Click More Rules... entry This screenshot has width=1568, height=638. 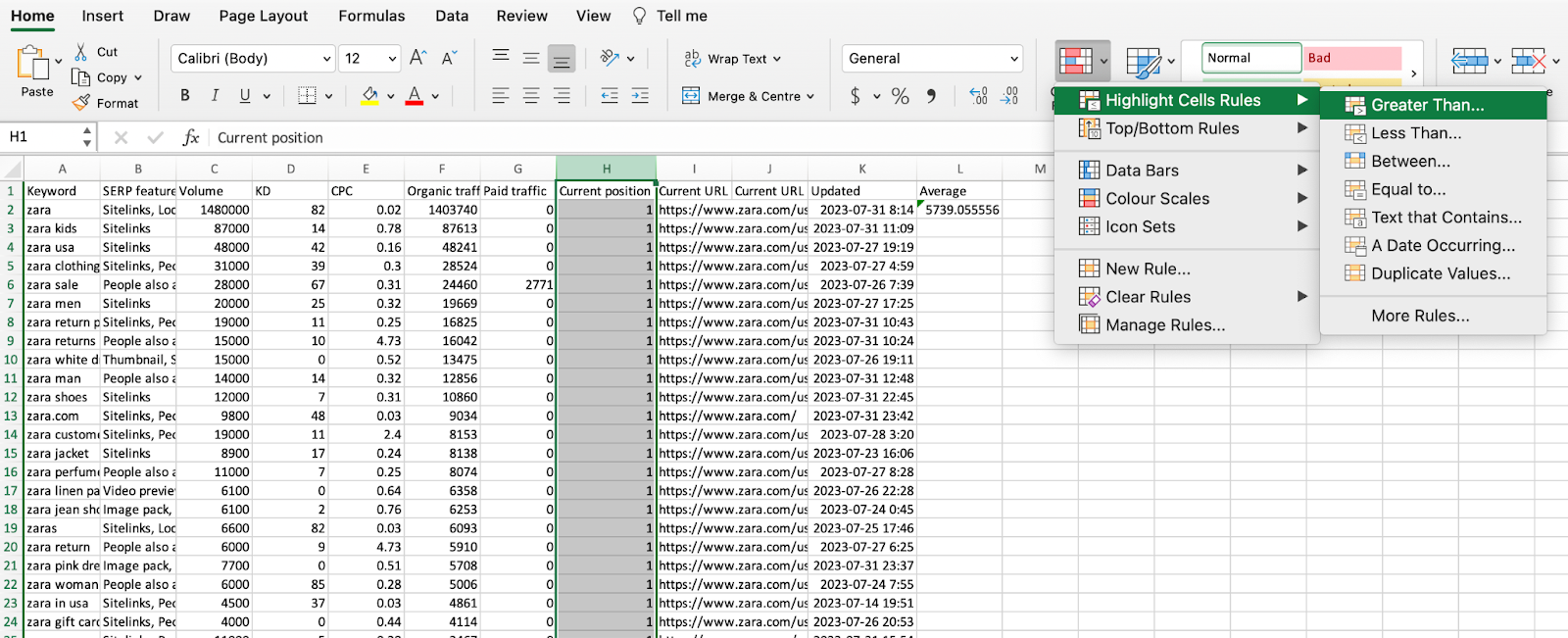[1434, 316]
